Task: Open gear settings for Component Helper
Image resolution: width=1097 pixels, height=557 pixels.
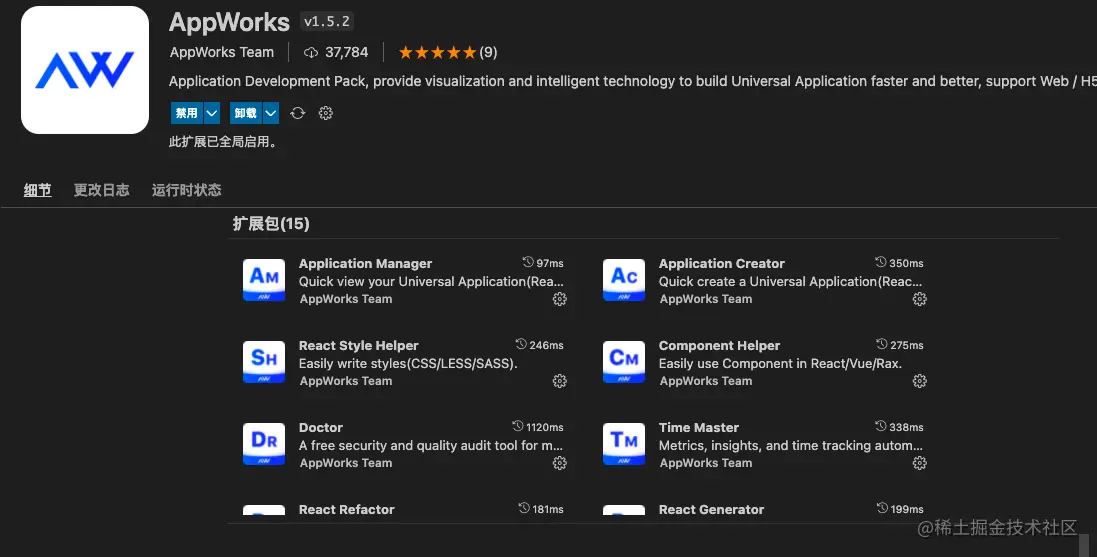Action: [x=919, y=381]
